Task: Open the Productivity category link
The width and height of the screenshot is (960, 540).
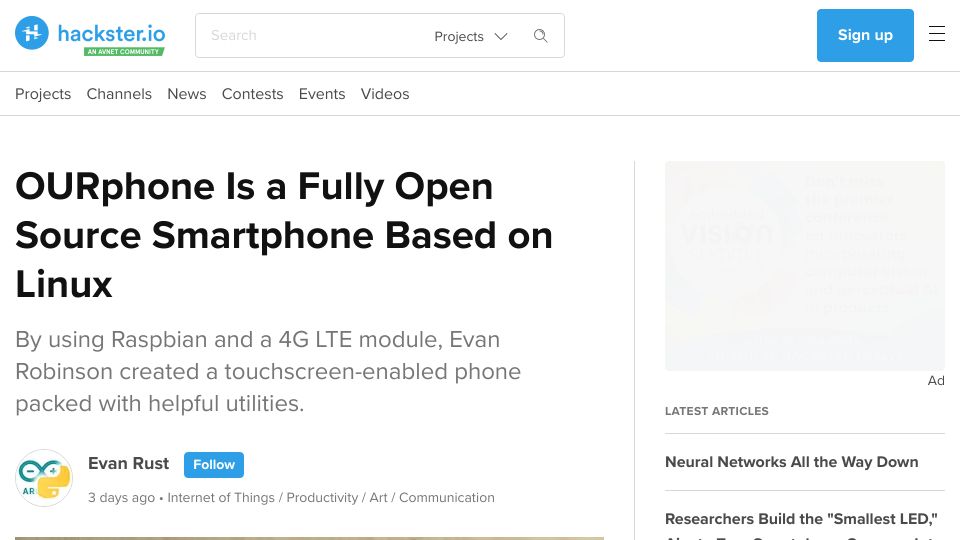Action: coord(322,498)
